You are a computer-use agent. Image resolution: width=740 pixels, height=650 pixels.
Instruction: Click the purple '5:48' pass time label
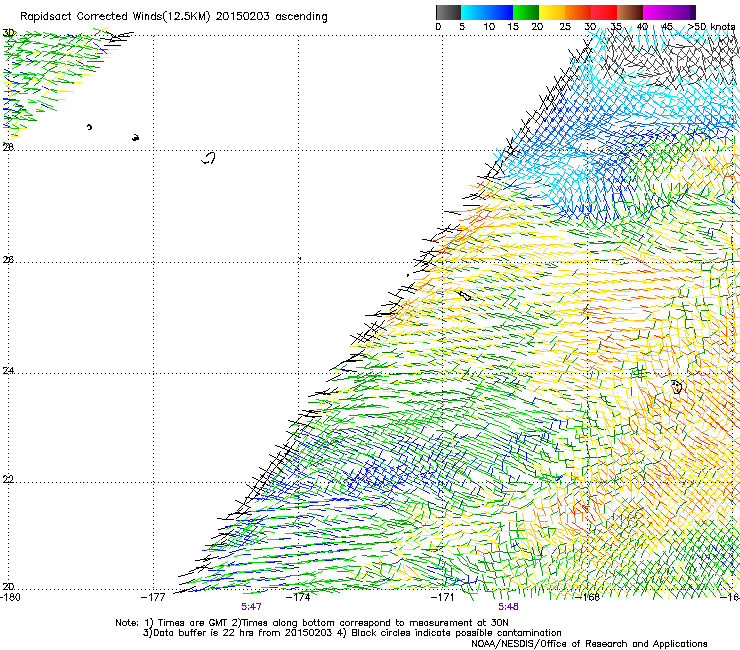tap(508, 607)
